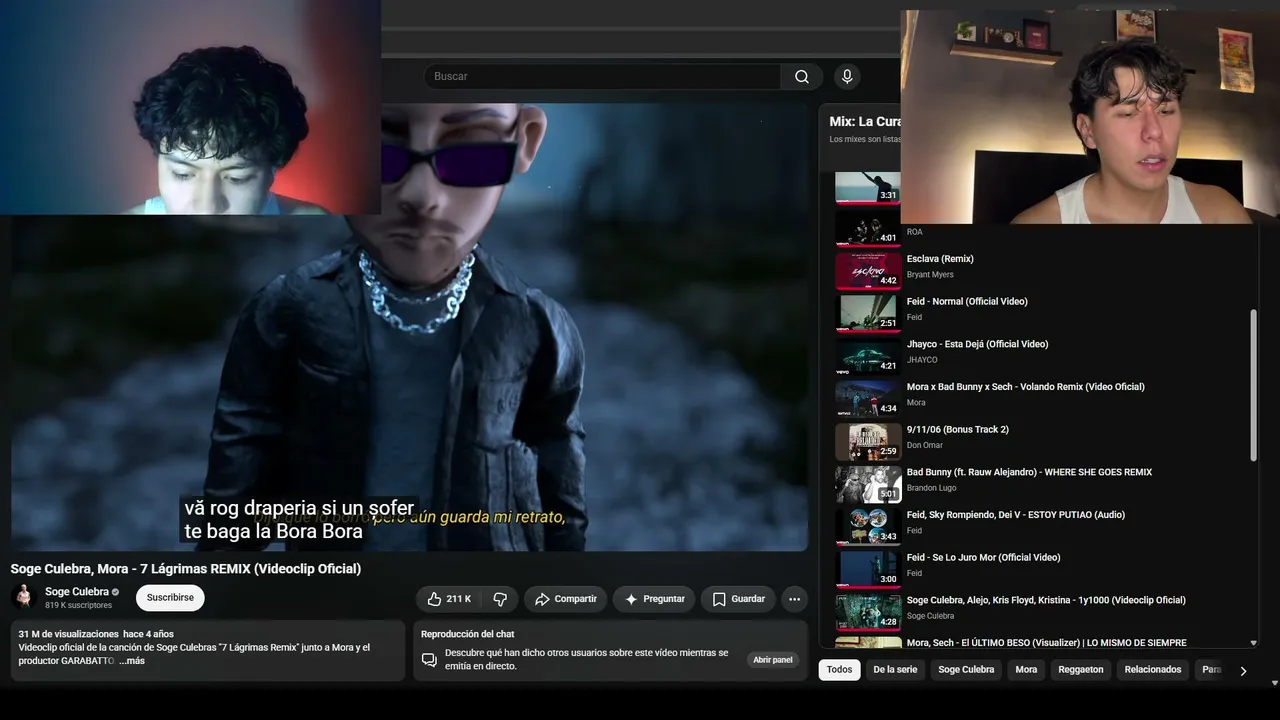Dislike the 7 Lágrimas REMIX video
The height and width of the screenshot is (720, 1280).
(x=500, y=599)
